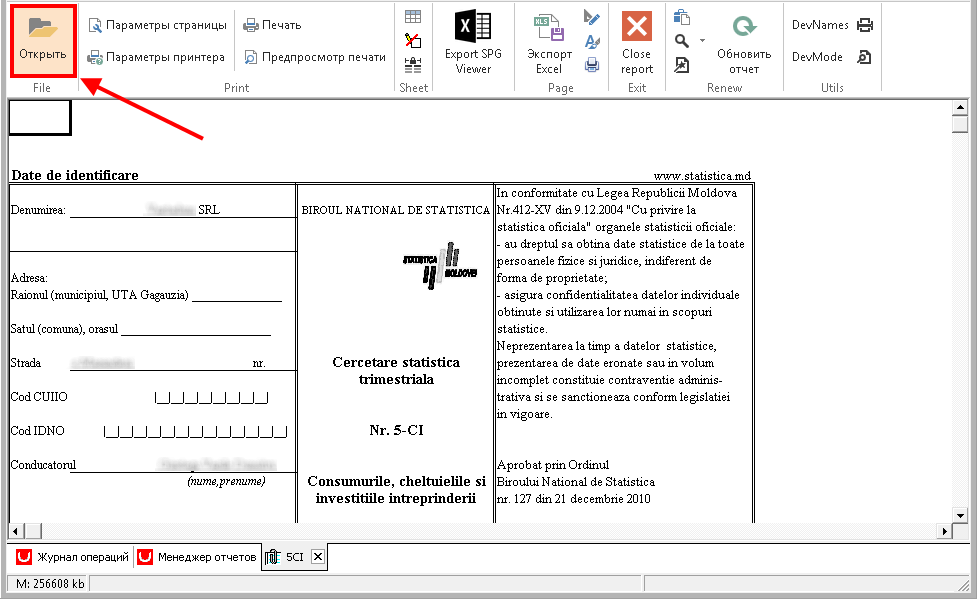Launch Export SPG Viewer

click(x=473, y=42)
